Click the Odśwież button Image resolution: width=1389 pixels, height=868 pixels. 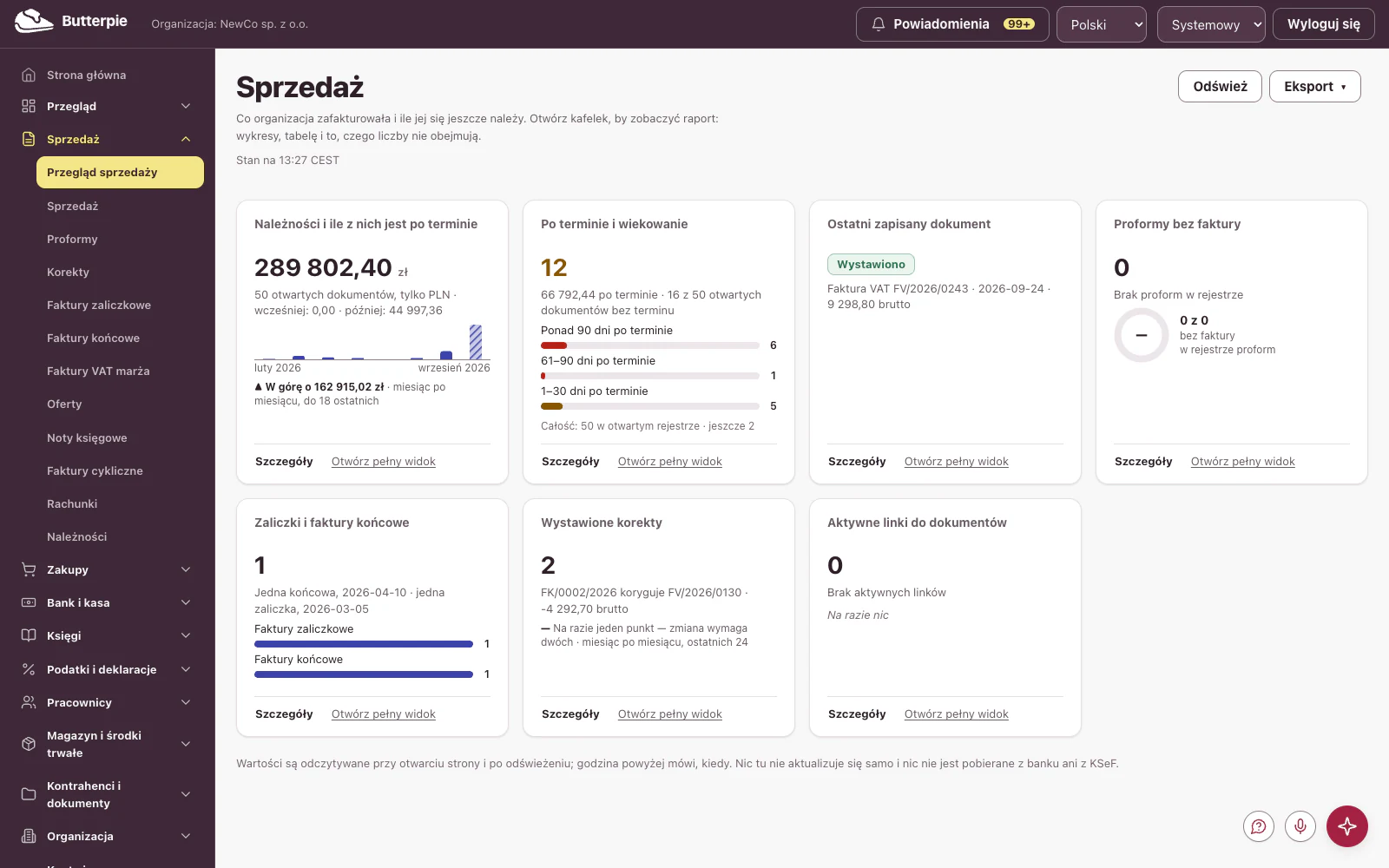click(x=1220, y=86)
